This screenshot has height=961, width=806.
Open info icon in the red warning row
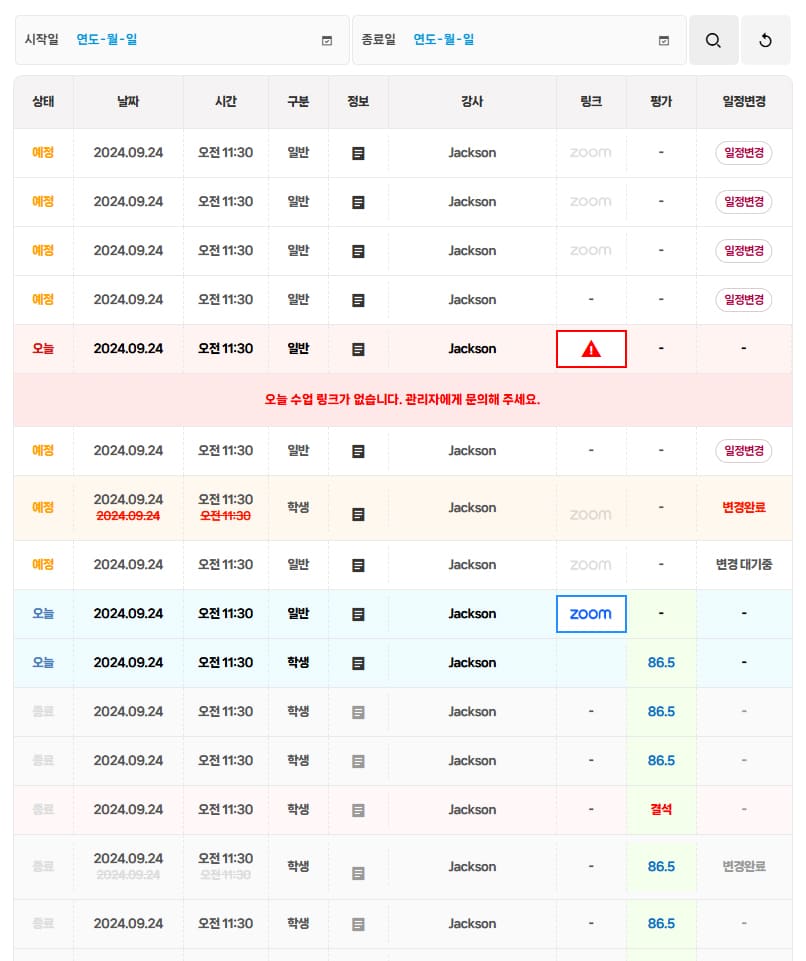pyautogui.click(x=358, y=349)
